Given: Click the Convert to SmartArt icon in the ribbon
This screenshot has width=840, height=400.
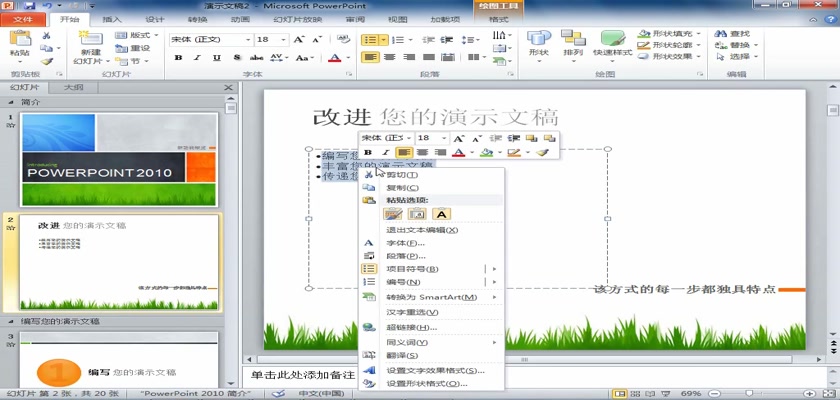Looking at the screenshot, I should click(501, 61).
